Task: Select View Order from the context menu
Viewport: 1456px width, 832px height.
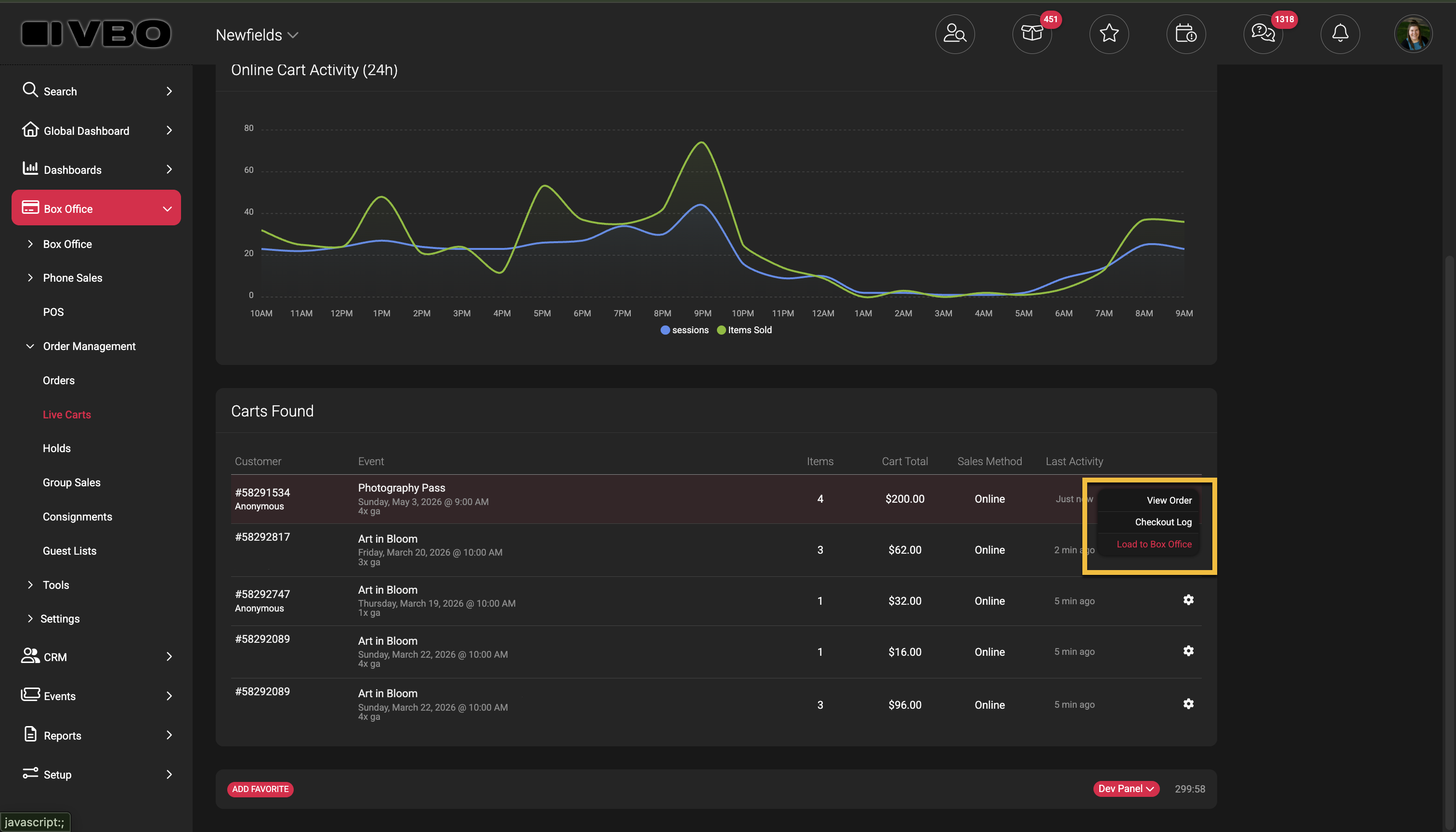Action: (x=1169, y=501)
